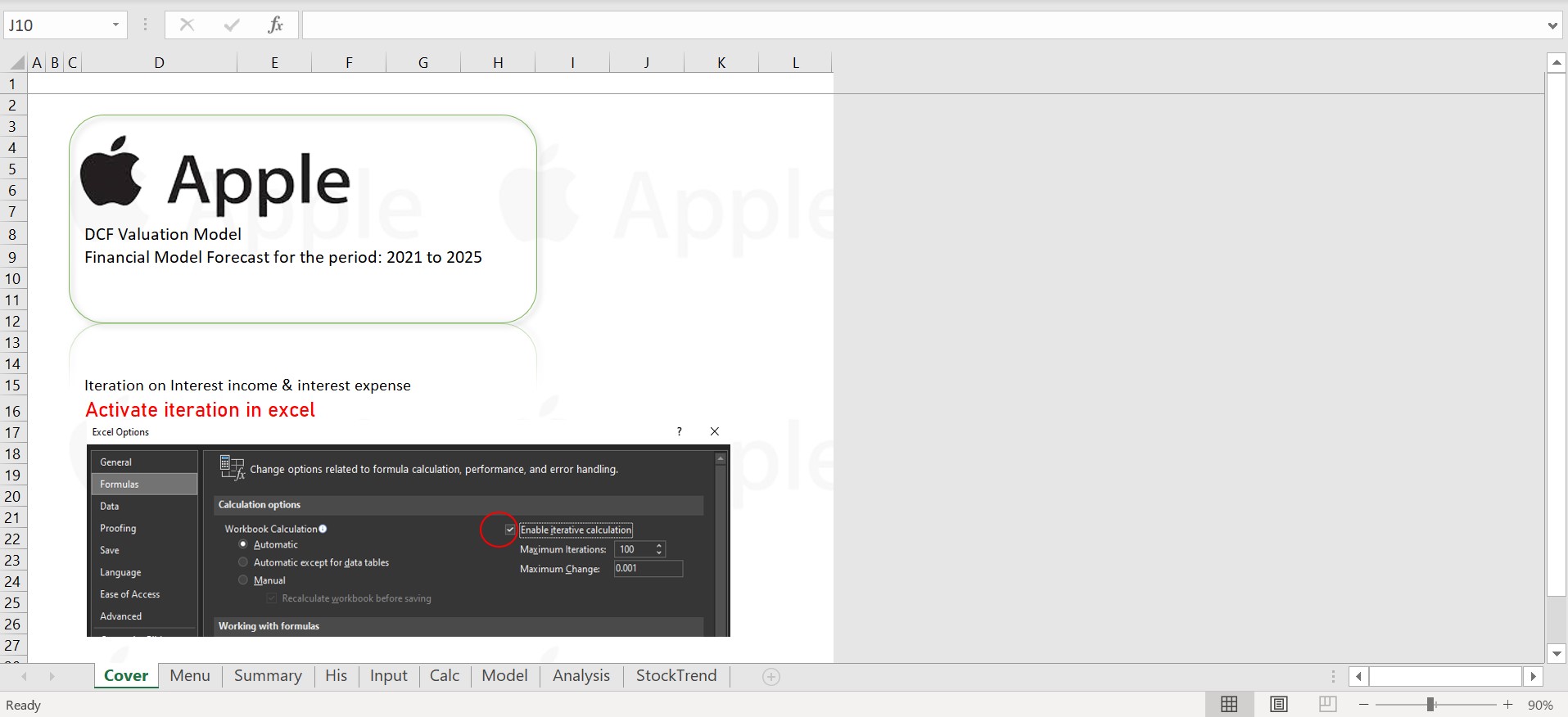Click the 90% zoom level button
The height and width of the screenshot is (717, 1568).
(1540, 705)
